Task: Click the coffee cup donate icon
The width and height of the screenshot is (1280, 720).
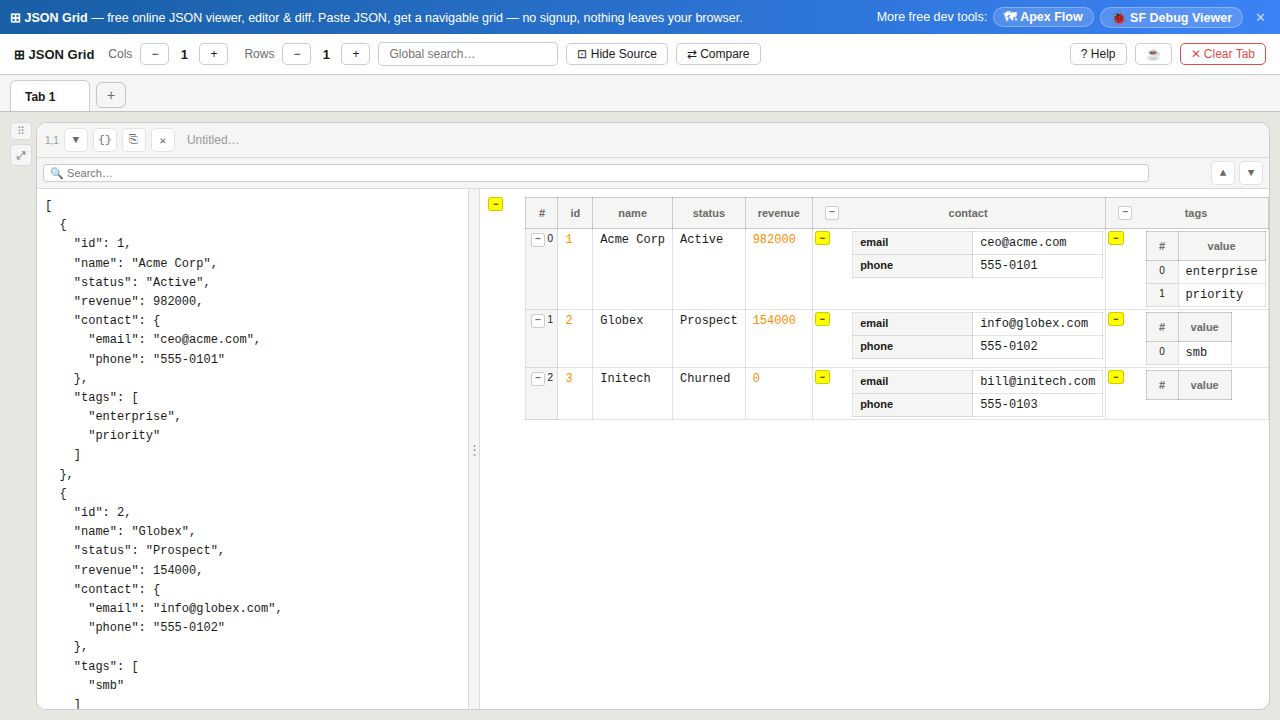Action: click(x=1153, y=54)
